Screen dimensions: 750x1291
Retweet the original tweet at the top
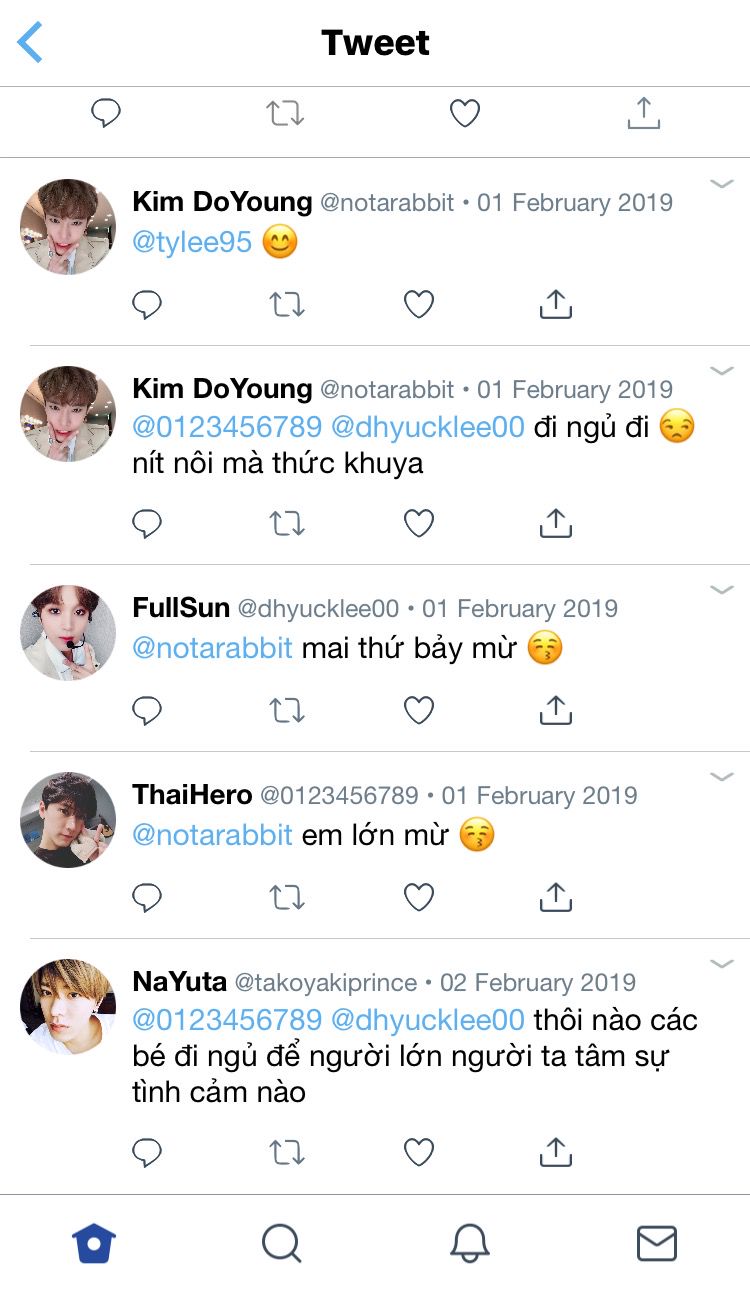[x=285, y=113]
